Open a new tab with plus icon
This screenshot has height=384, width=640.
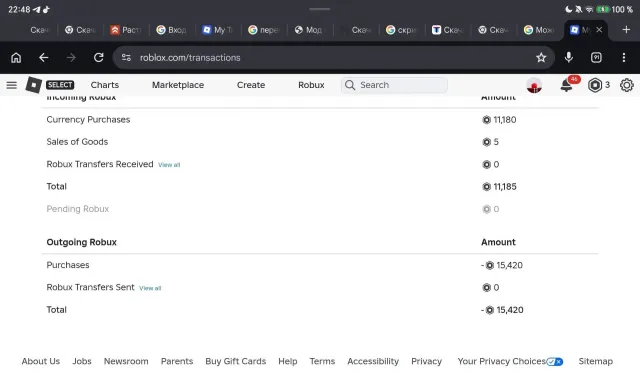click(x=626, y=29)
